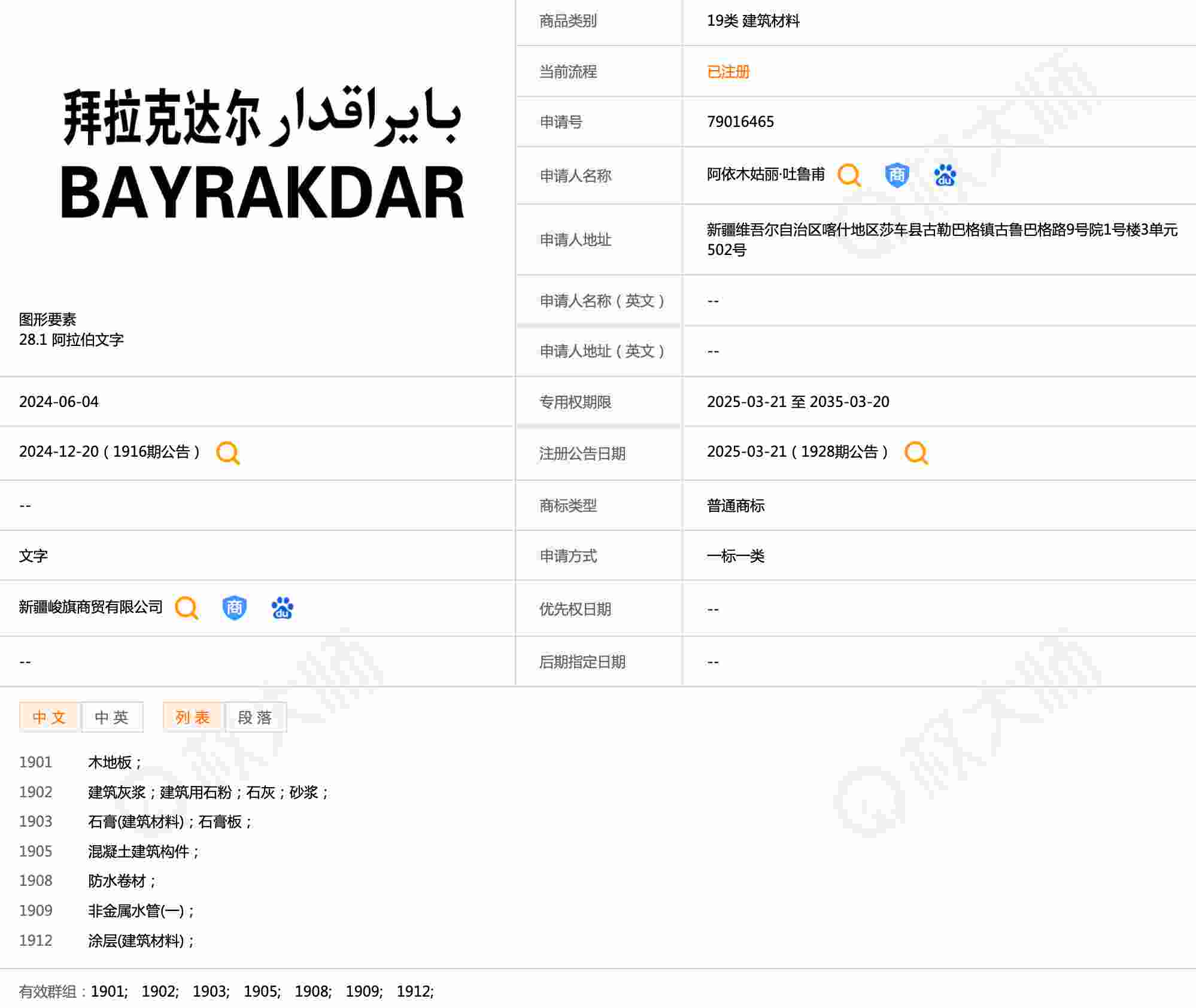Image resolution: width=1196 pixels, height=1008 pixels.
Task: Click 19类 建筑材料 category value
Action: pyautogui.click(x=753, y=21)
